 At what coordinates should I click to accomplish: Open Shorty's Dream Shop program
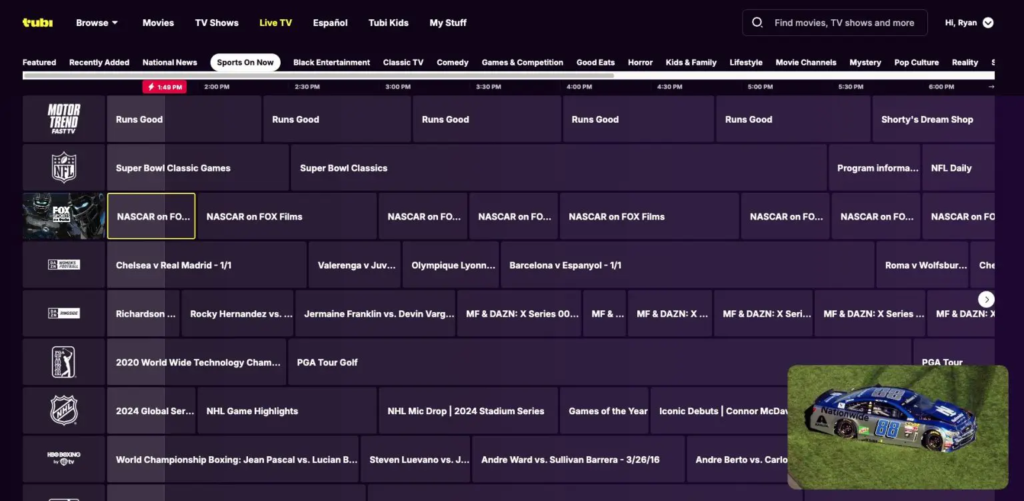click(x=933, y=119)
